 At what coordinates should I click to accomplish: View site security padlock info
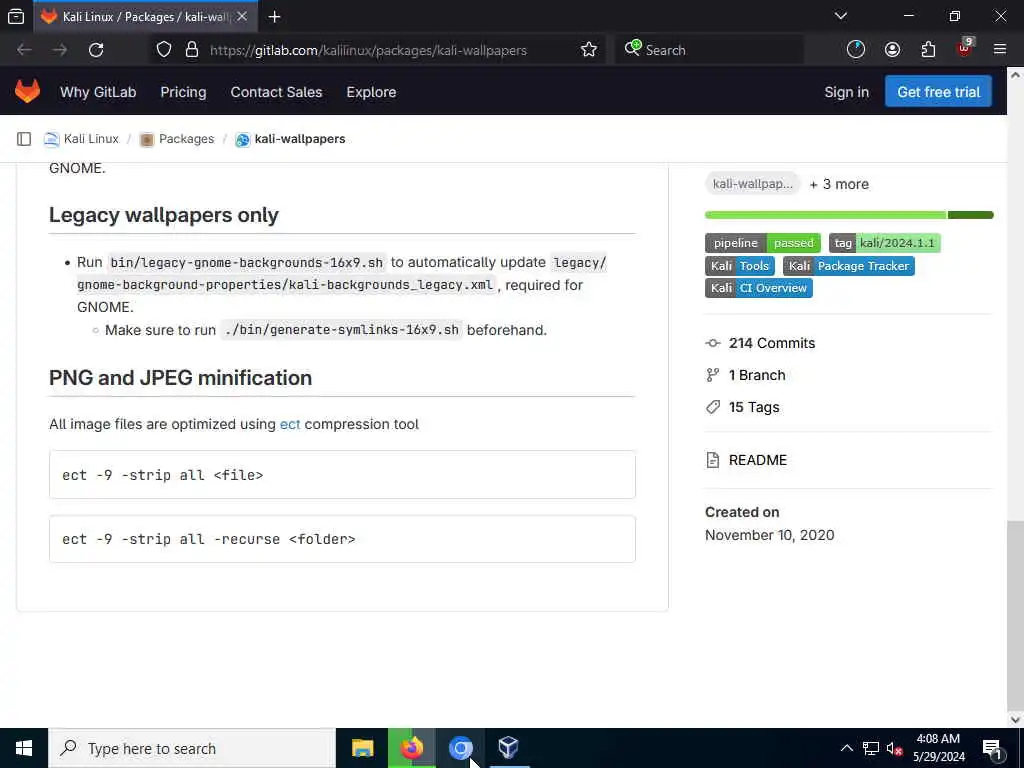pyautogui.click(x=191, y=50)
